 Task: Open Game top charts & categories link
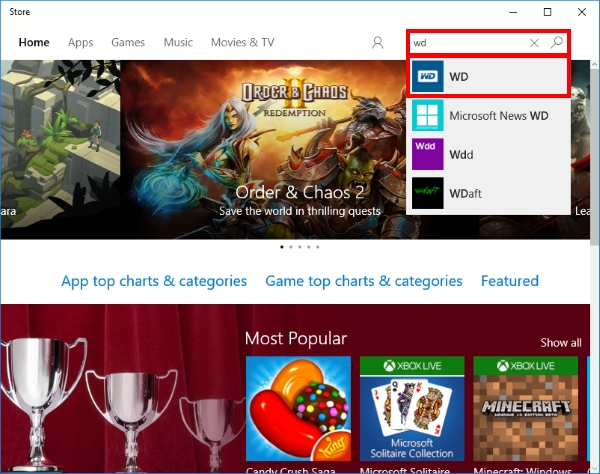364,281
